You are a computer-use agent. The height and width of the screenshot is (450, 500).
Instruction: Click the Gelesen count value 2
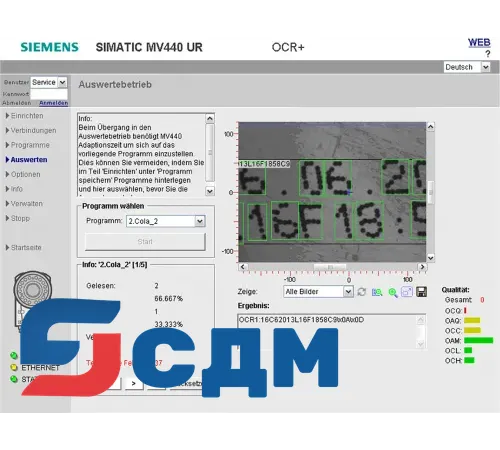(157, 286)
